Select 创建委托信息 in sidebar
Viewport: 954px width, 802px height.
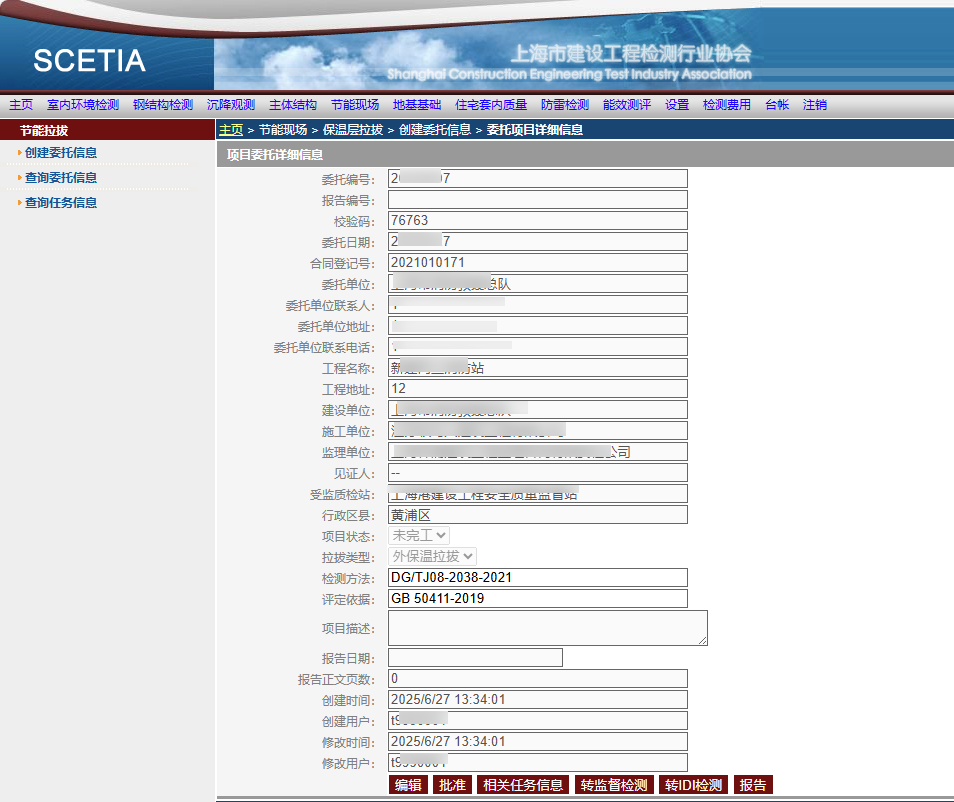tap(61, 153)
